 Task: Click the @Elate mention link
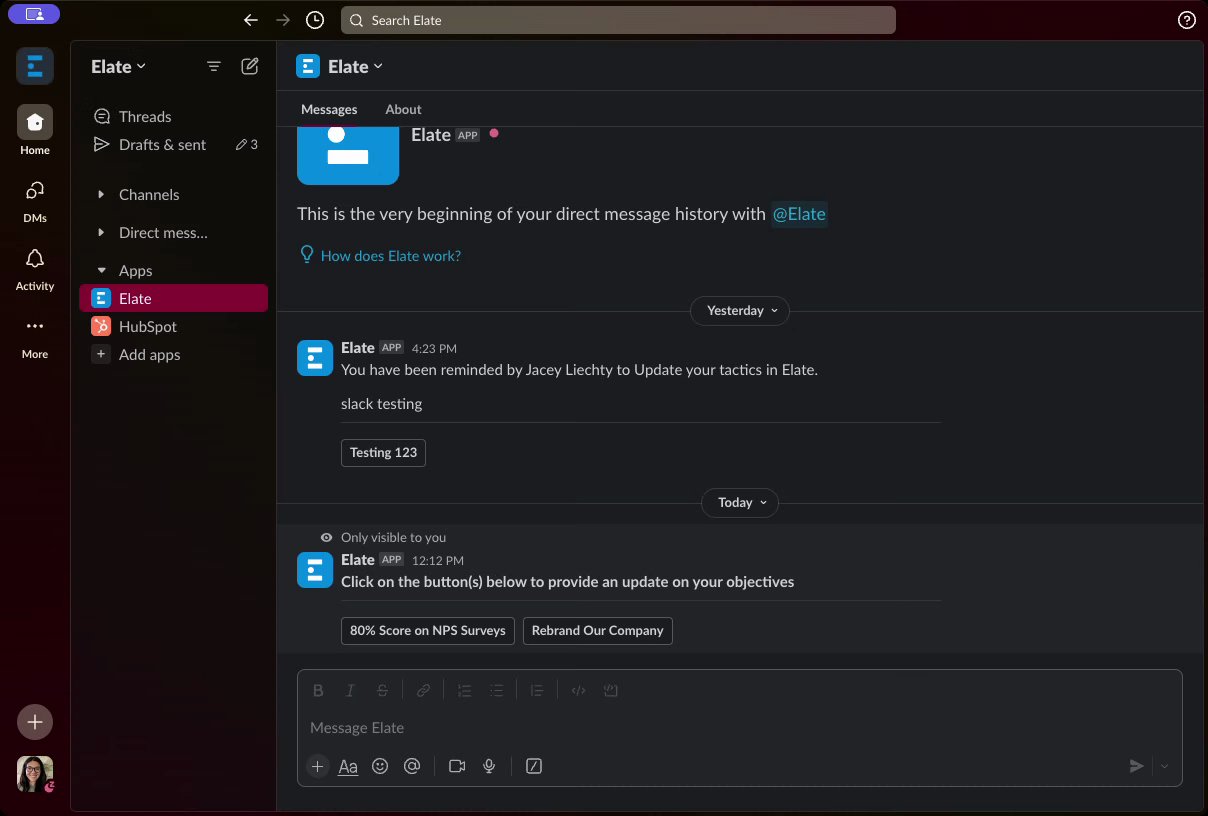pyautogui.click(x=799, y=214)
